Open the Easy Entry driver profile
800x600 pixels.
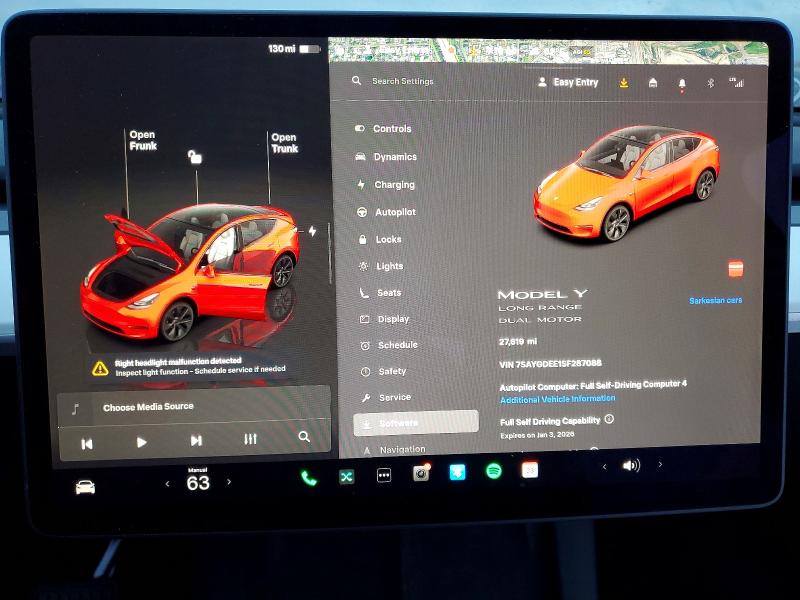(568, 82)
